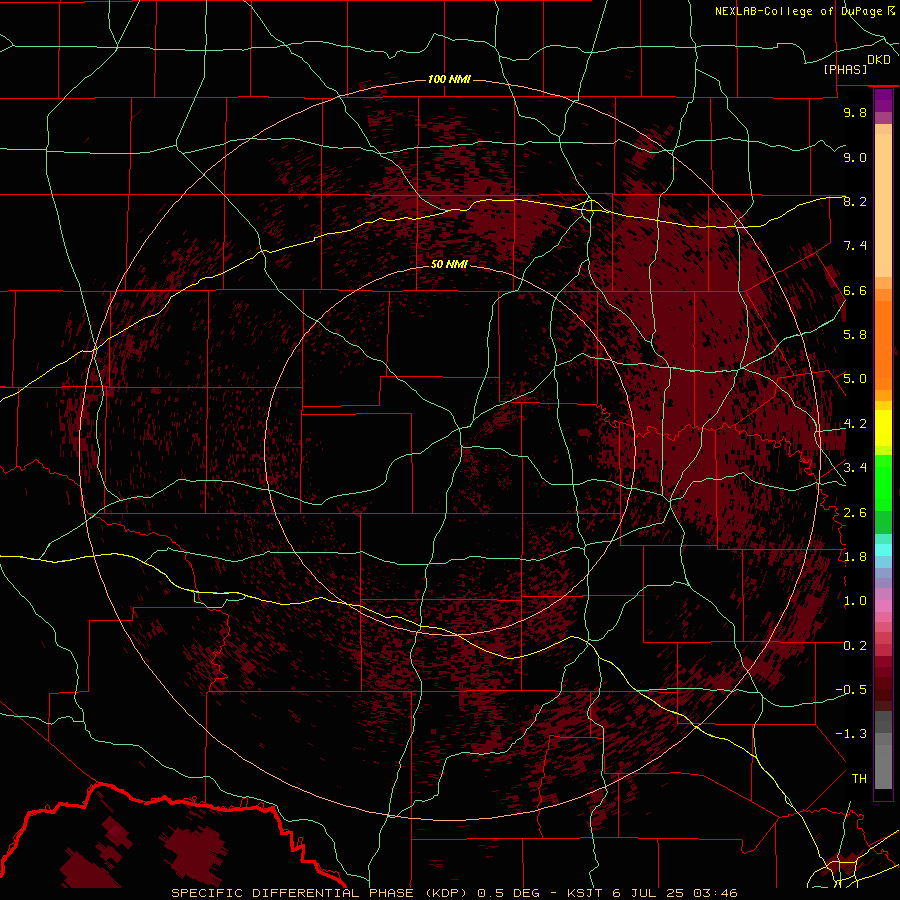Click the 1.0 value on the color scale

point(855,601)
